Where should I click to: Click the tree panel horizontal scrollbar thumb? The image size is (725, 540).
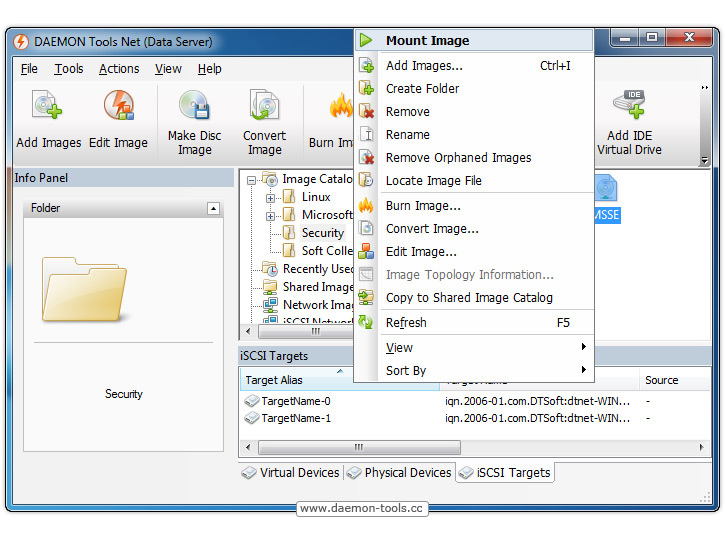[x=306, y=331]
